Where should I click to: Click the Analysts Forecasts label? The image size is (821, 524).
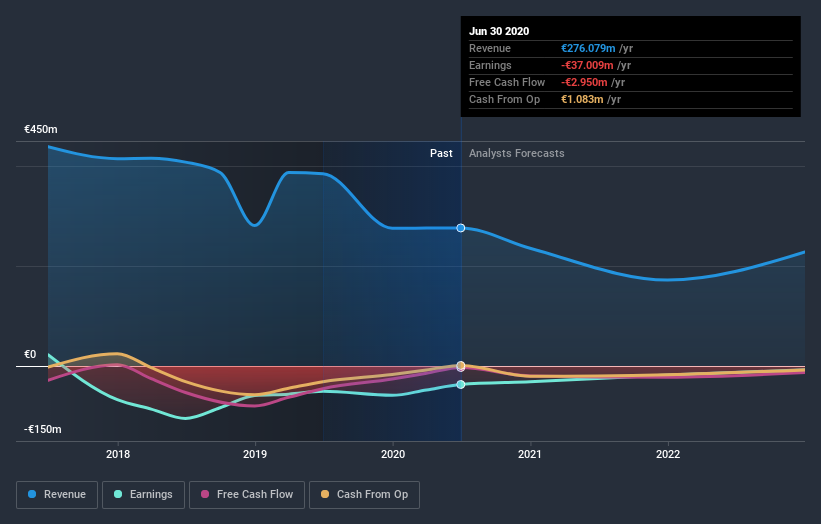click(x=516, y=153)
